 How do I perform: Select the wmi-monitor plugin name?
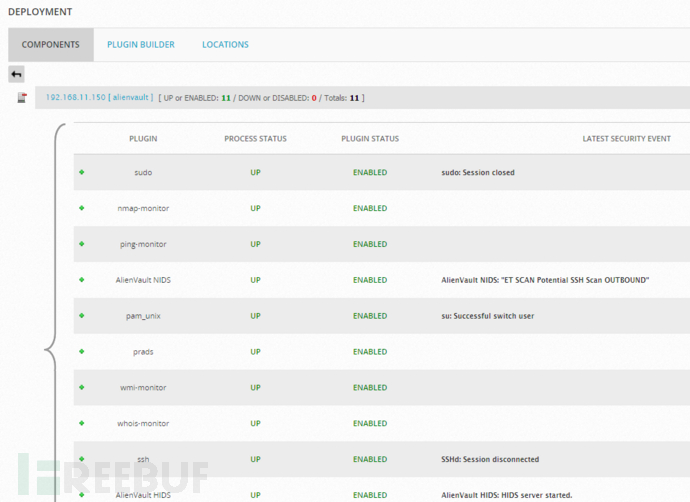point(143,388)
